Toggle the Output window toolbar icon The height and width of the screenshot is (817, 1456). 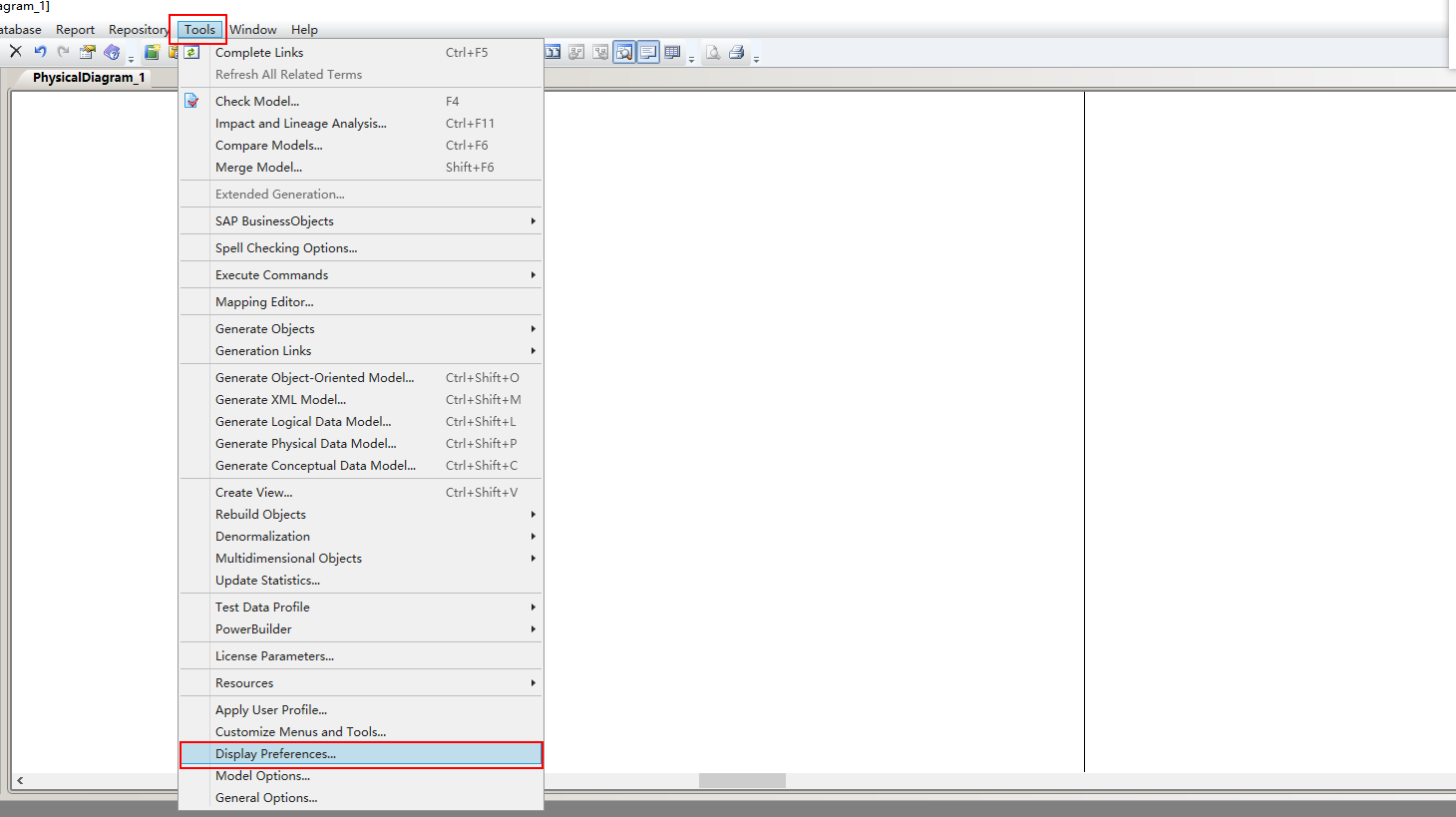648,52
